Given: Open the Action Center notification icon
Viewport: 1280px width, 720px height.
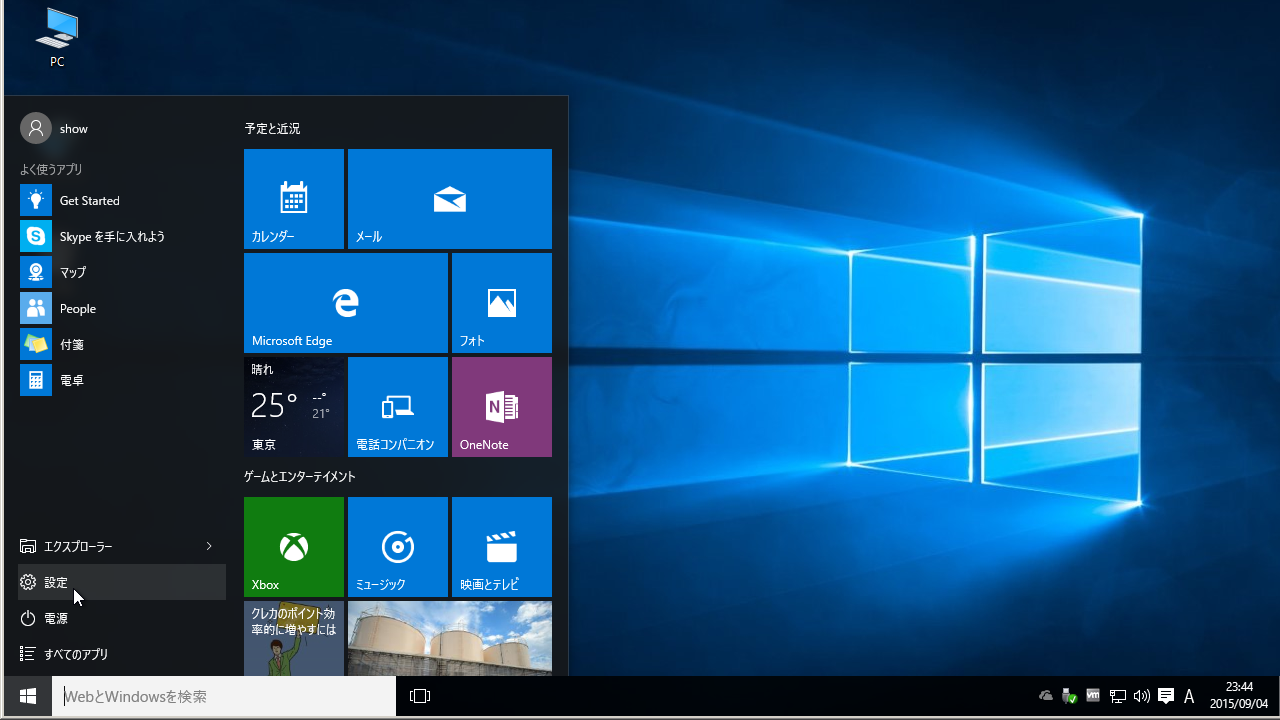Looking at the screenshot, I should pyautogui.click(x=1166, y=696).
